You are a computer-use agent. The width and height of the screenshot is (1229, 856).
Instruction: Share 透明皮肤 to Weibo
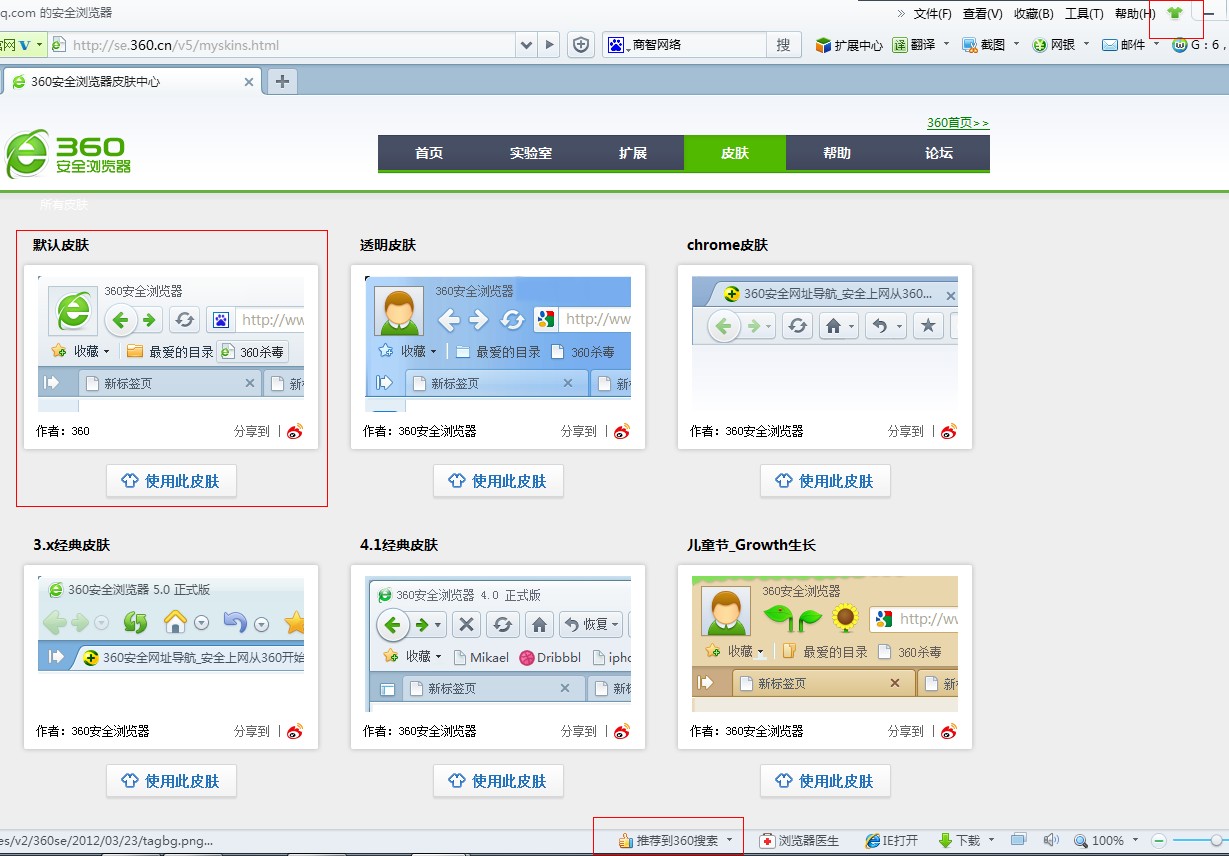pyautogui.click(x=622, y=432)
